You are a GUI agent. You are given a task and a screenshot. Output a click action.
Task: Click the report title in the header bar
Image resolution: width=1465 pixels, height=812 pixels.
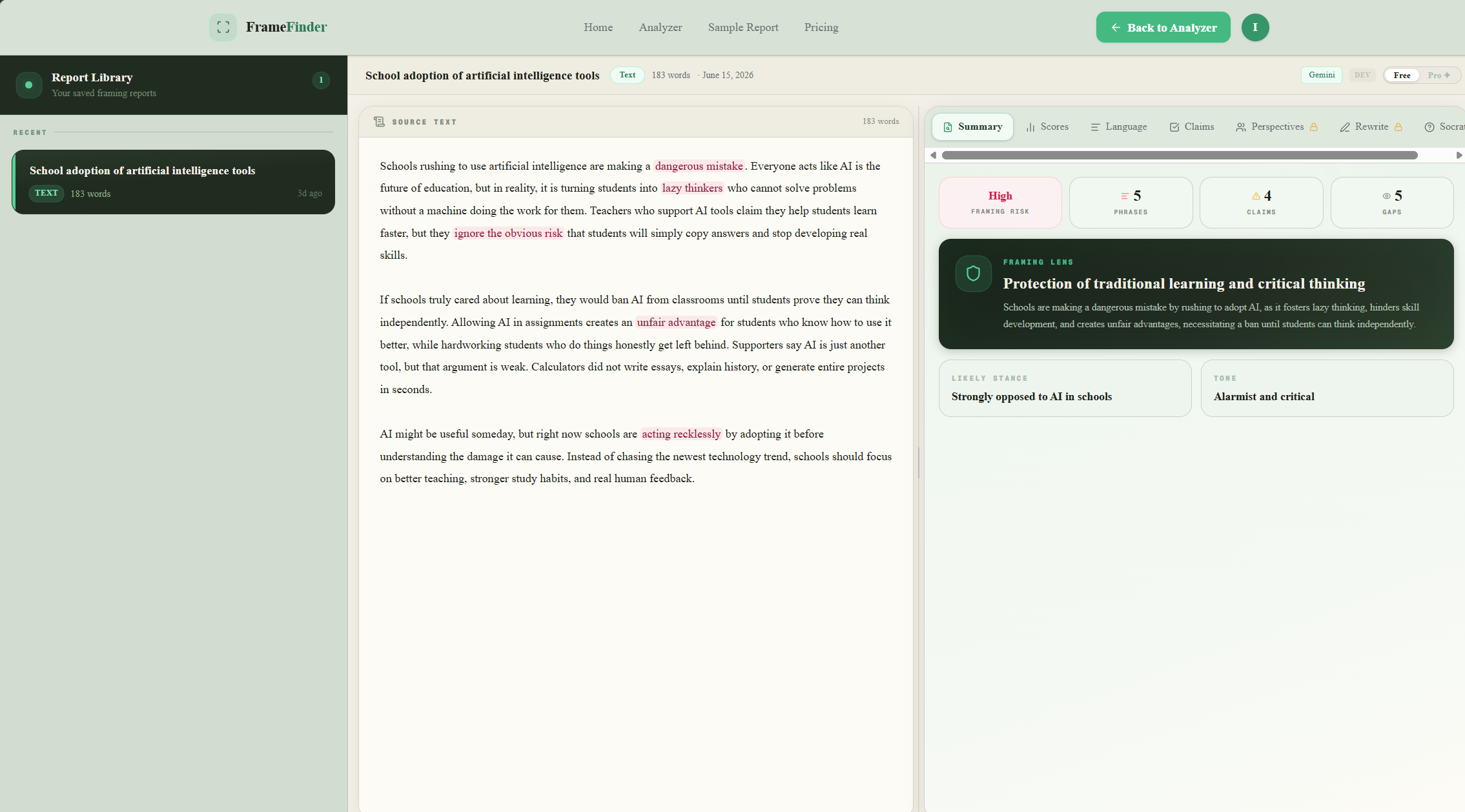point(482,76)
